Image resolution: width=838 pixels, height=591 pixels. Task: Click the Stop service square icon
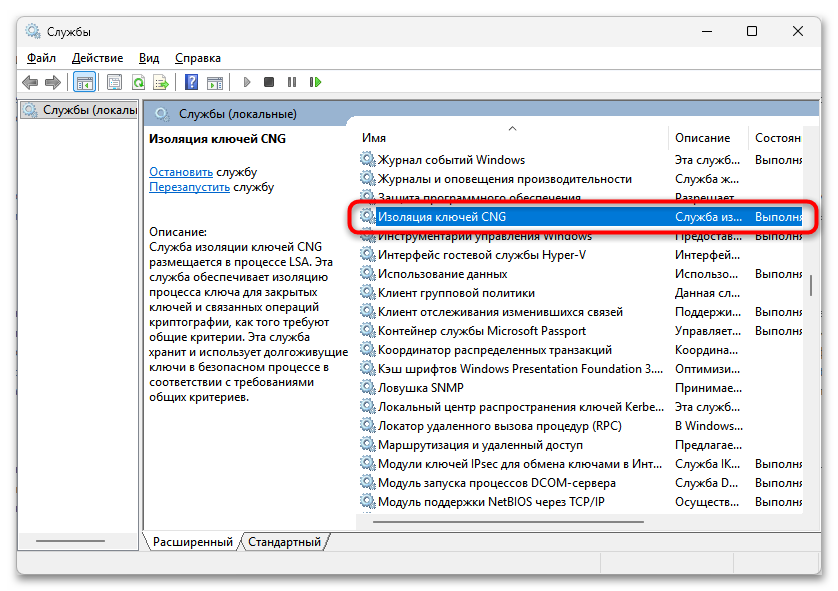(x=269, y=82)
